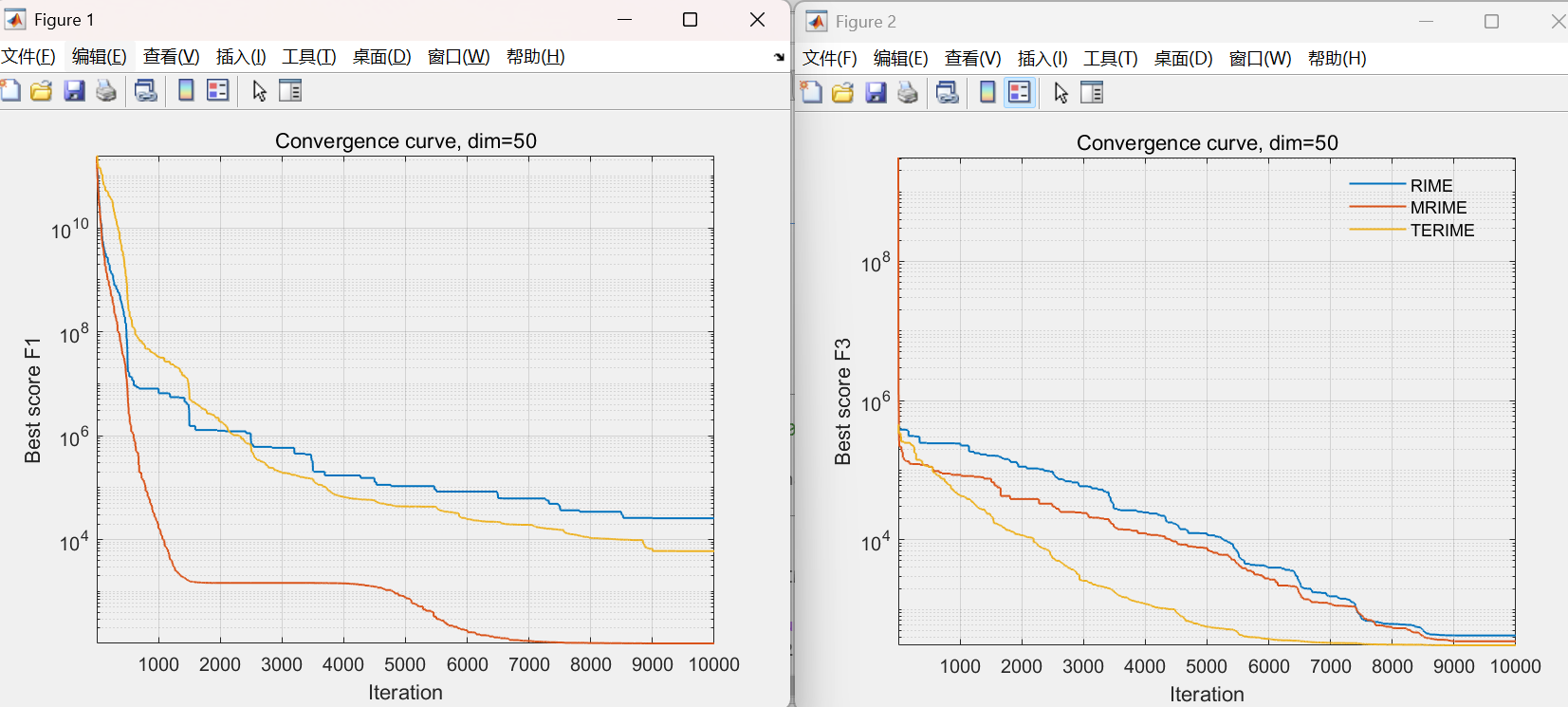1568x707 pixels.
Task: Insert a colorbar in Figure 1
Action: point(186,91)
